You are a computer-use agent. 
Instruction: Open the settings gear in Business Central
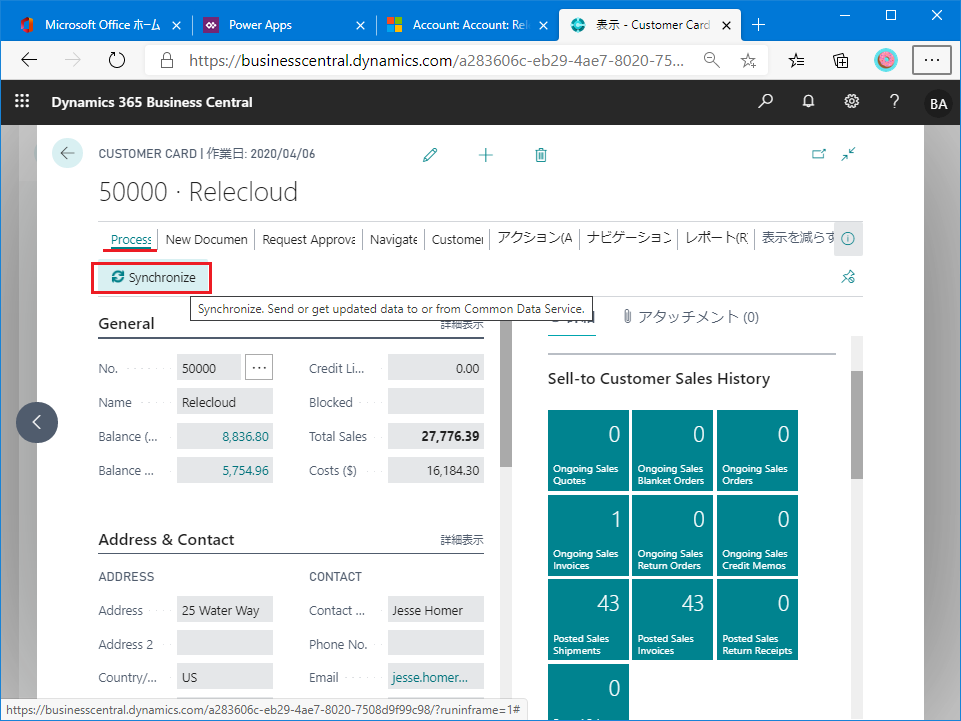[x=851, y=101]
